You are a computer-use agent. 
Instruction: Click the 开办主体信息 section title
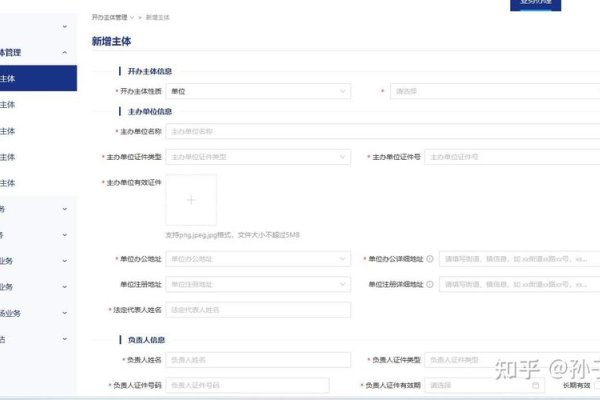point(150,71)
